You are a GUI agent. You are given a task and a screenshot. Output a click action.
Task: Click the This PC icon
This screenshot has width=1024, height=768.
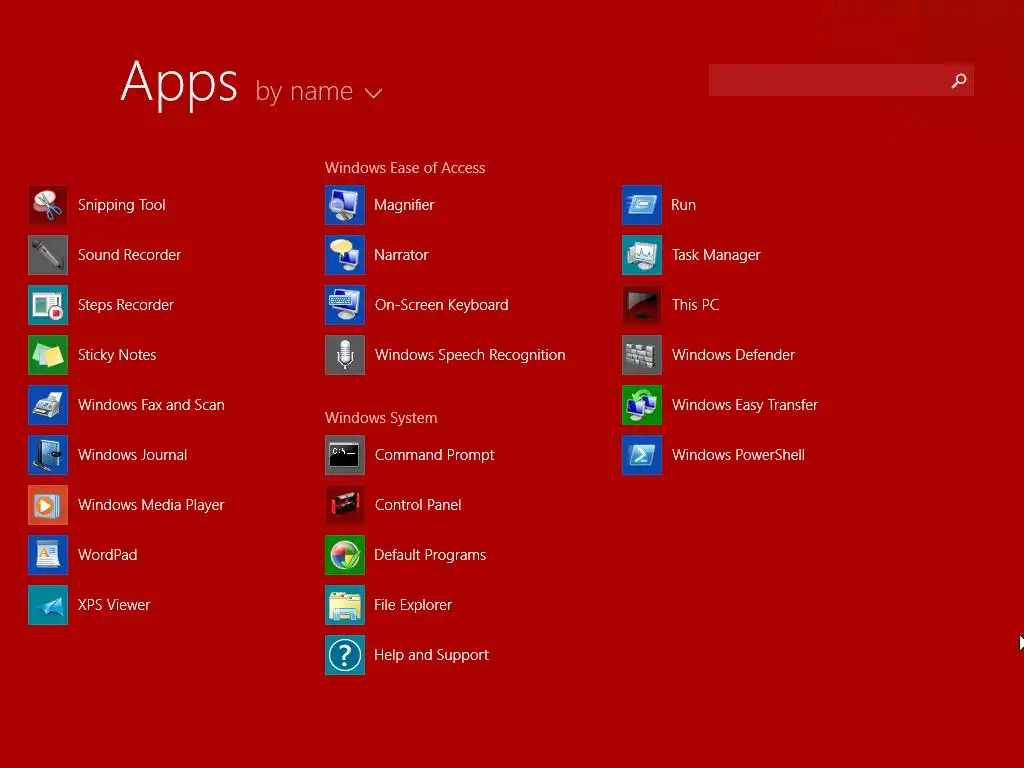coord(642,305)
